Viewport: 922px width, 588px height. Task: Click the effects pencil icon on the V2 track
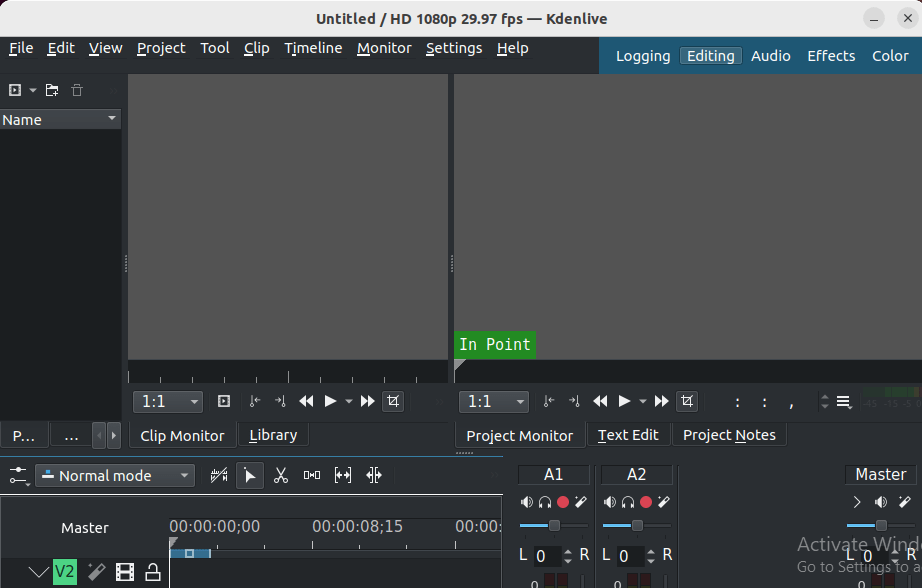(96, 571)
